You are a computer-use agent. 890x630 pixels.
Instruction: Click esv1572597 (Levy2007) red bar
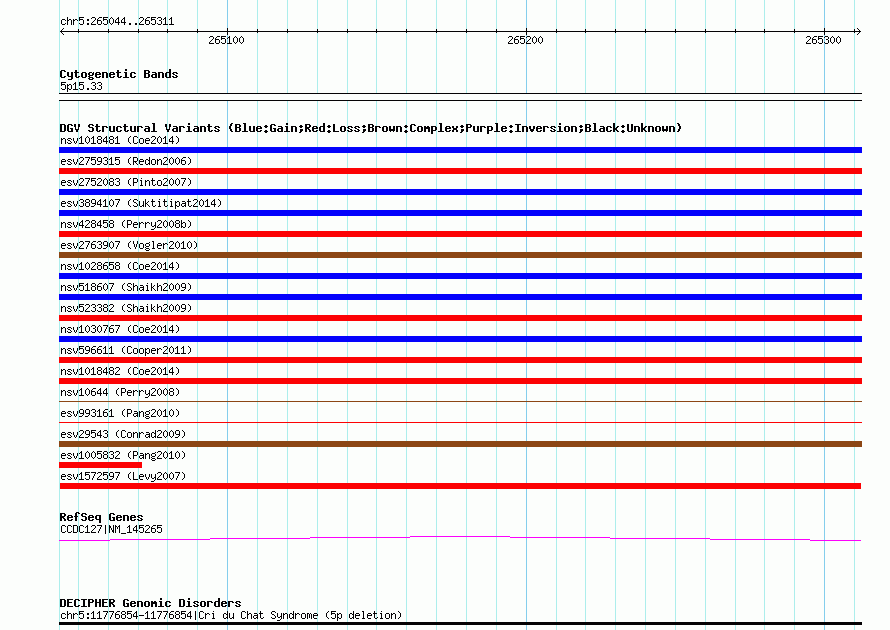[x=460, y=486]
